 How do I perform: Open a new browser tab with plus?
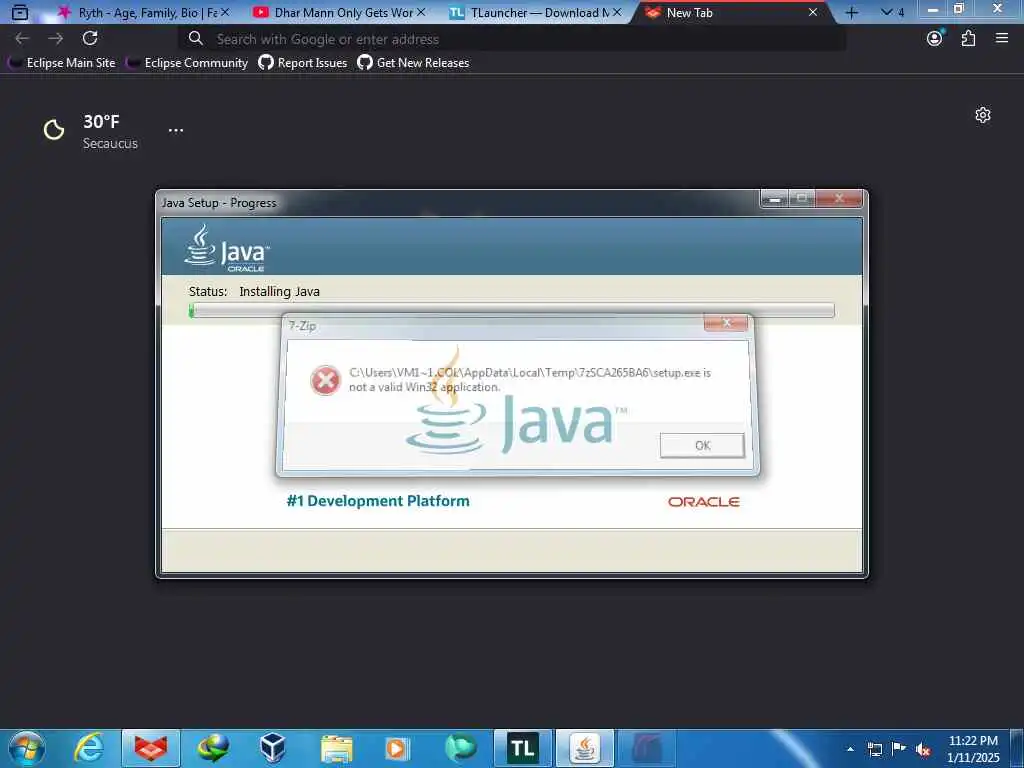(x=852, y=12)
